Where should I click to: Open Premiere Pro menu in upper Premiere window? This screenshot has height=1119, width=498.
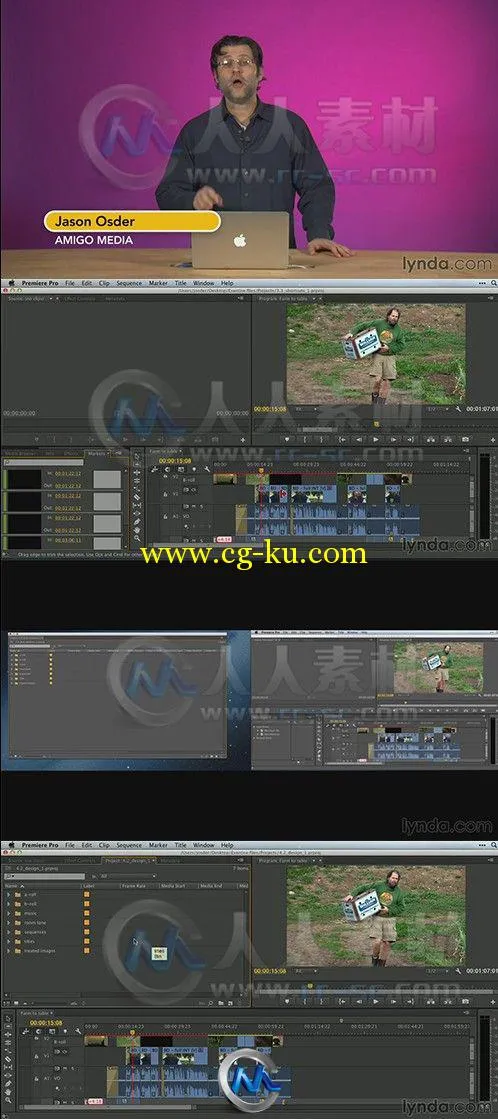[40, 283]
